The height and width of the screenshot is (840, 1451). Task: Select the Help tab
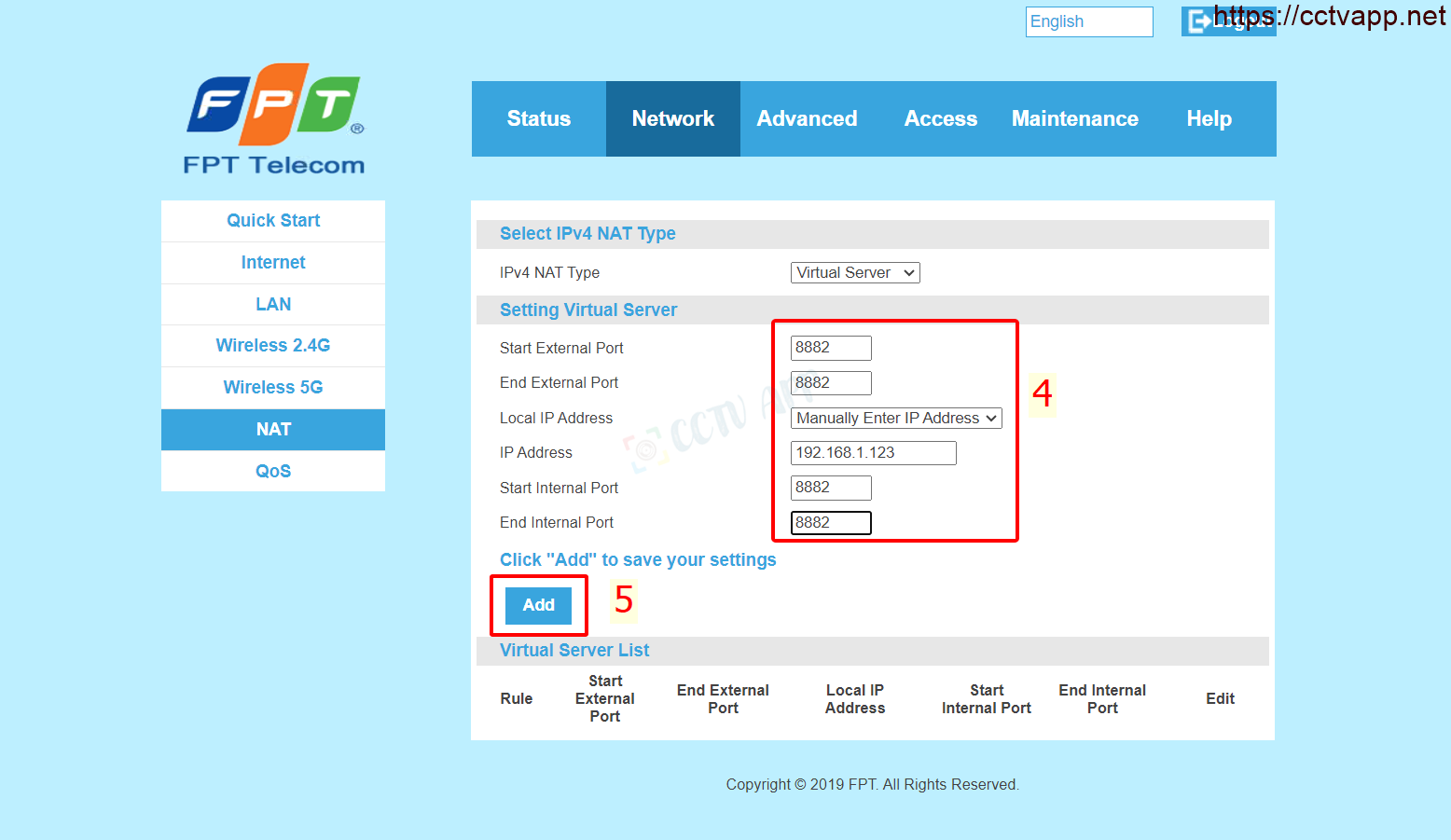(1209, 118)
